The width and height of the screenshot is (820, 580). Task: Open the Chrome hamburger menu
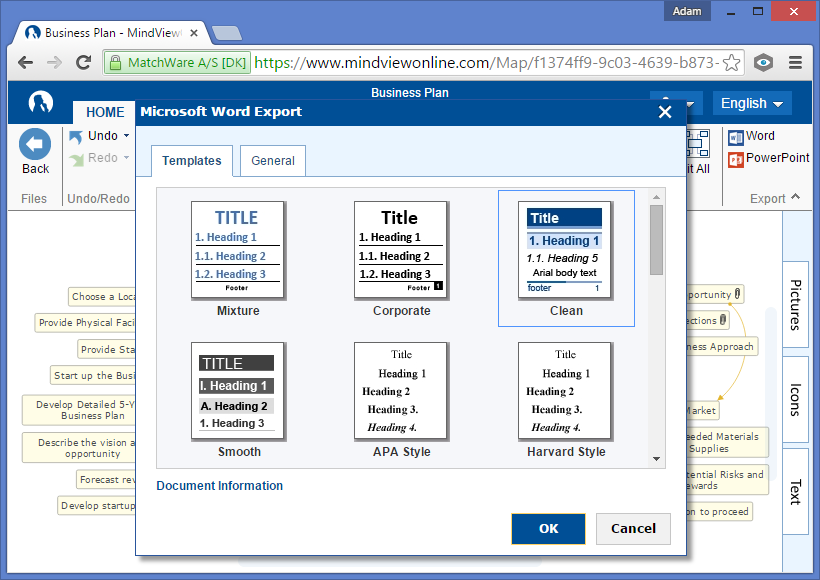tap(795, 63)
